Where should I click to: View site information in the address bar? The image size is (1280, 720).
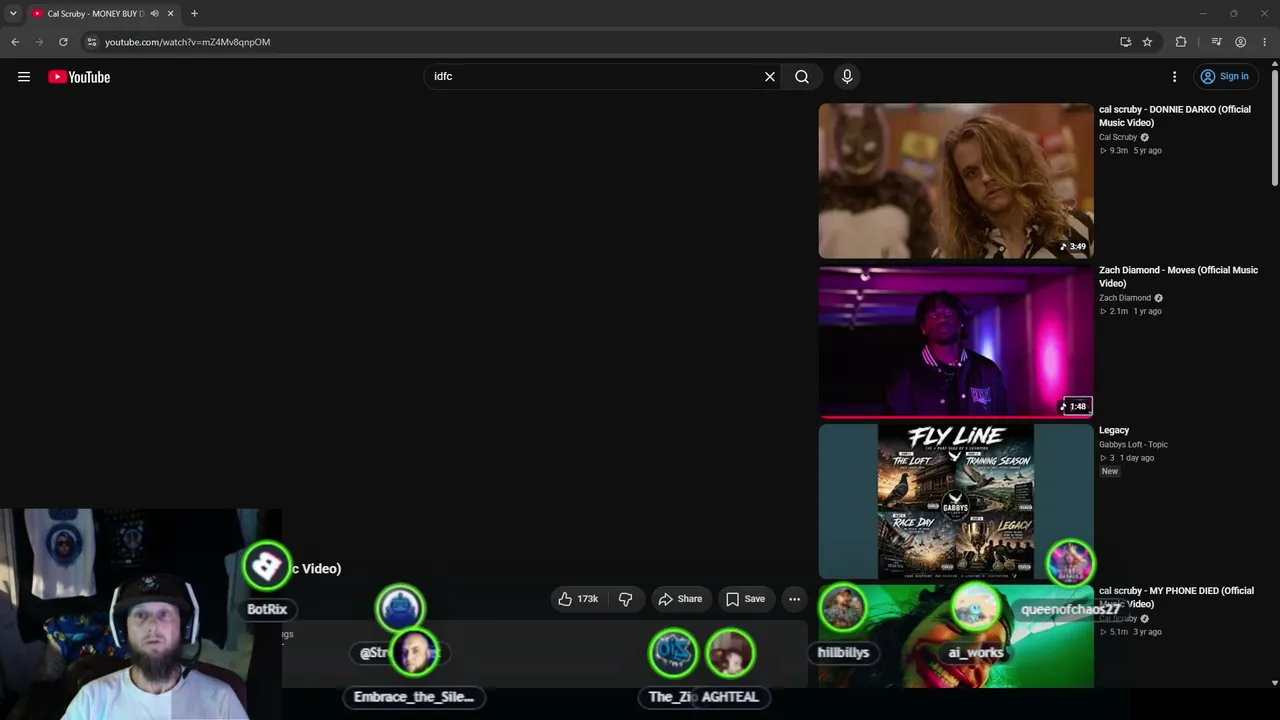pyautogui.click(x=91, y=42)
